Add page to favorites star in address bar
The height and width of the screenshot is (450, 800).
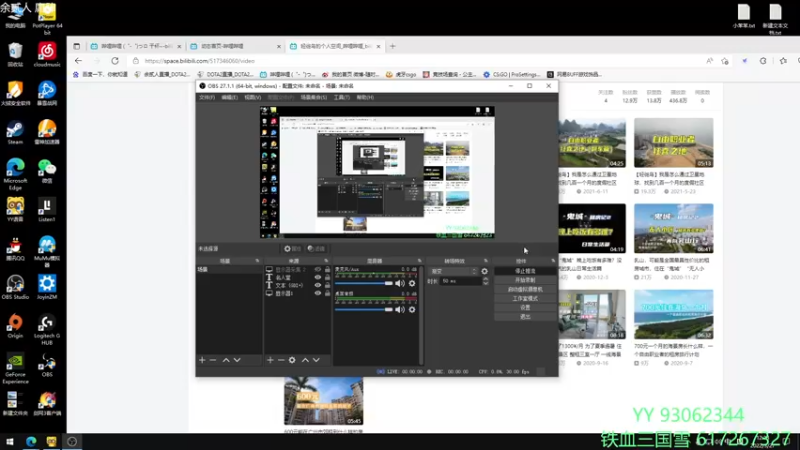point(725,61)
